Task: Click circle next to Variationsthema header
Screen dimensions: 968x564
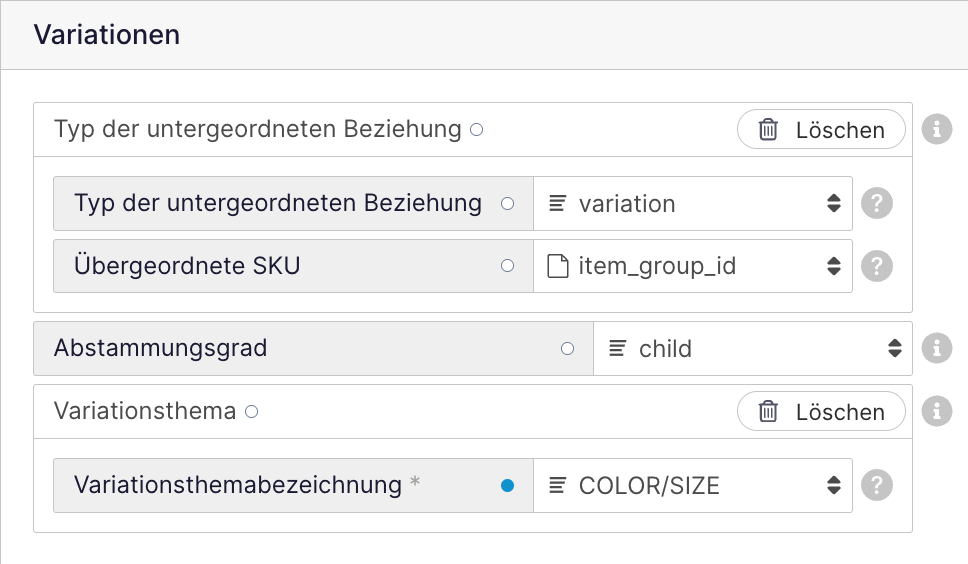Action: (252, 411)
